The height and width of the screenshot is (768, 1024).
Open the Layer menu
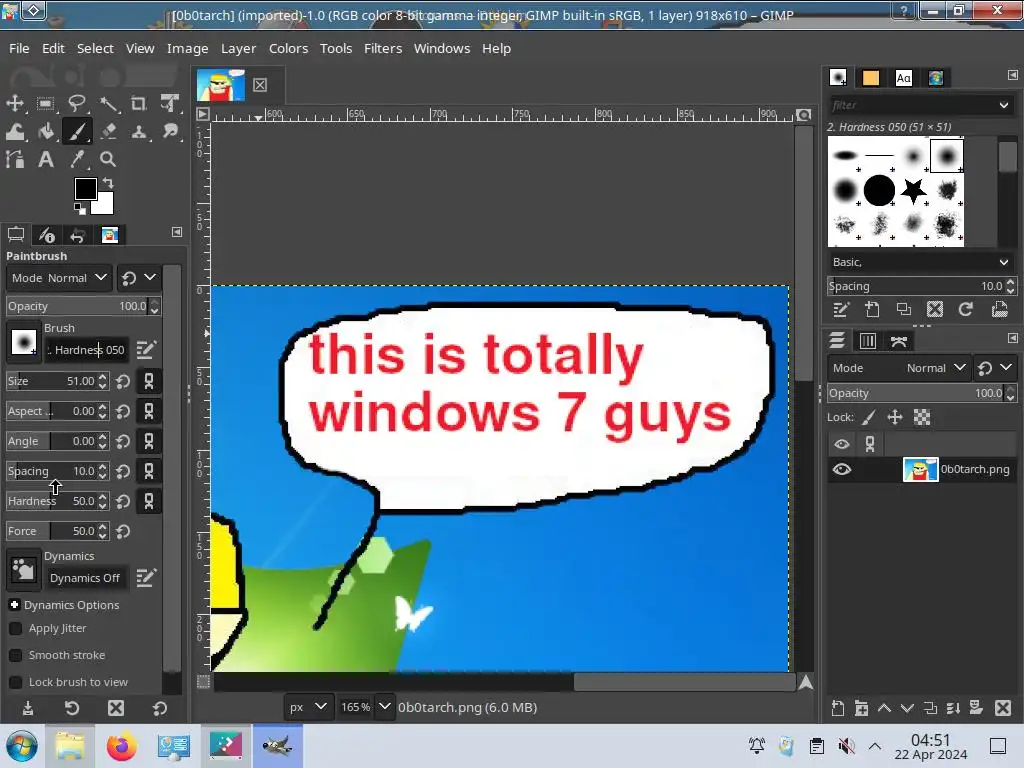pyautogui.click(x=238, y=48)
